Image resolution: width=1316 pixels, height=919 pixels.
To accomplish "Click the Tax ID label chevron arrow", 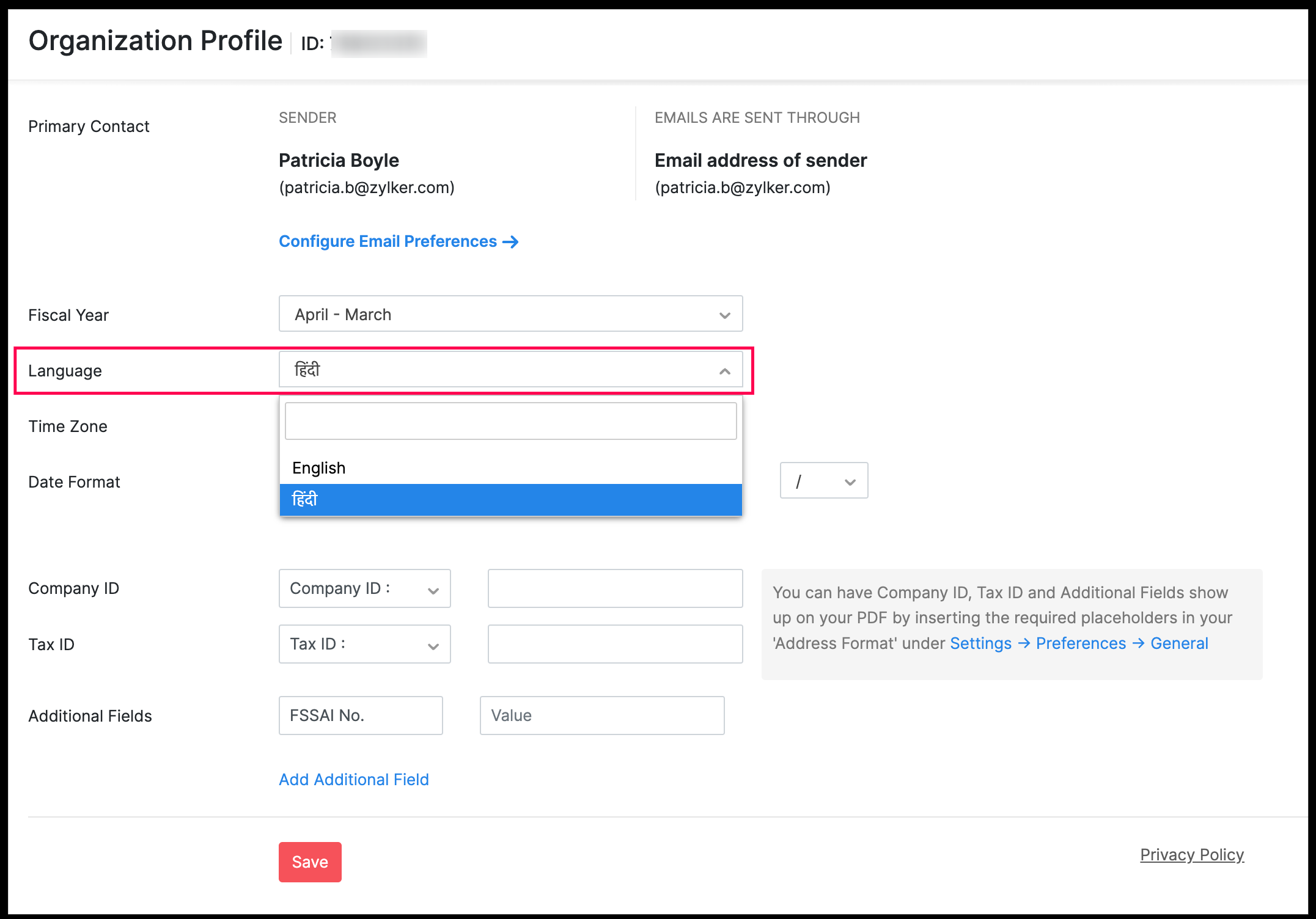I will pos(433,646).
